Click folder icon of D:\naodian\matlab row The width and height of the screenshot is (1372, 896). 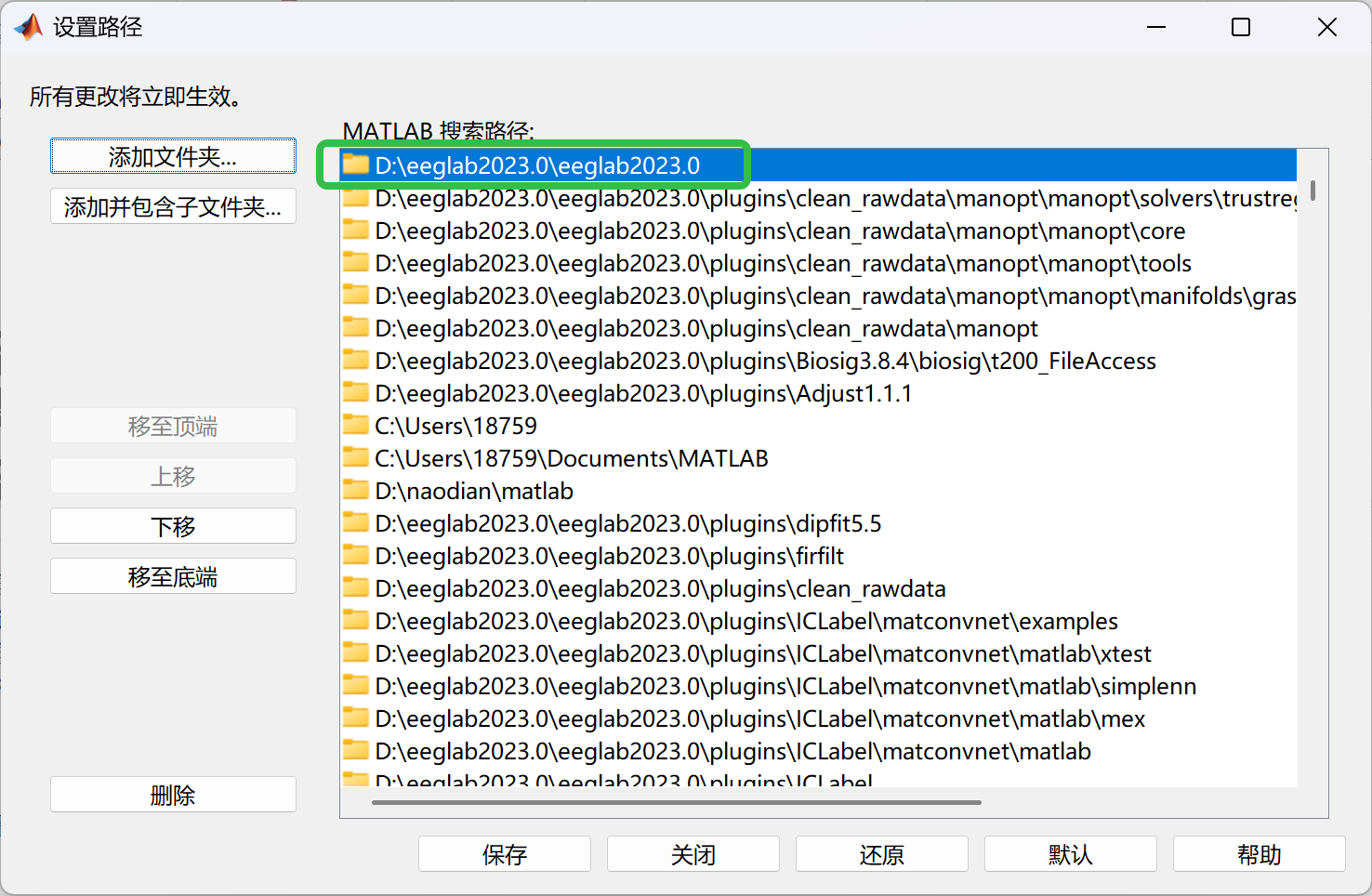coord(356,490)
